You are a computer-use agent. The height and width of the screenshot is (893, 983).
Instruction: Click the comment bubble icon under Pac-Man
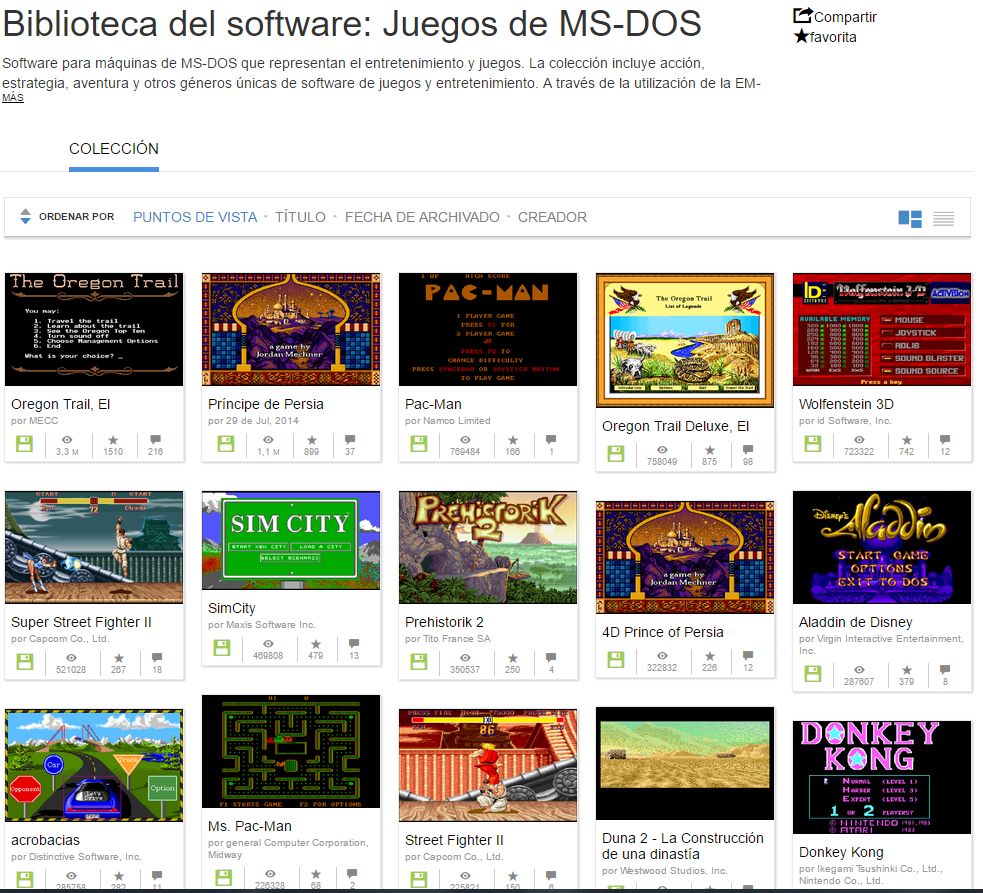coord(550,443)
